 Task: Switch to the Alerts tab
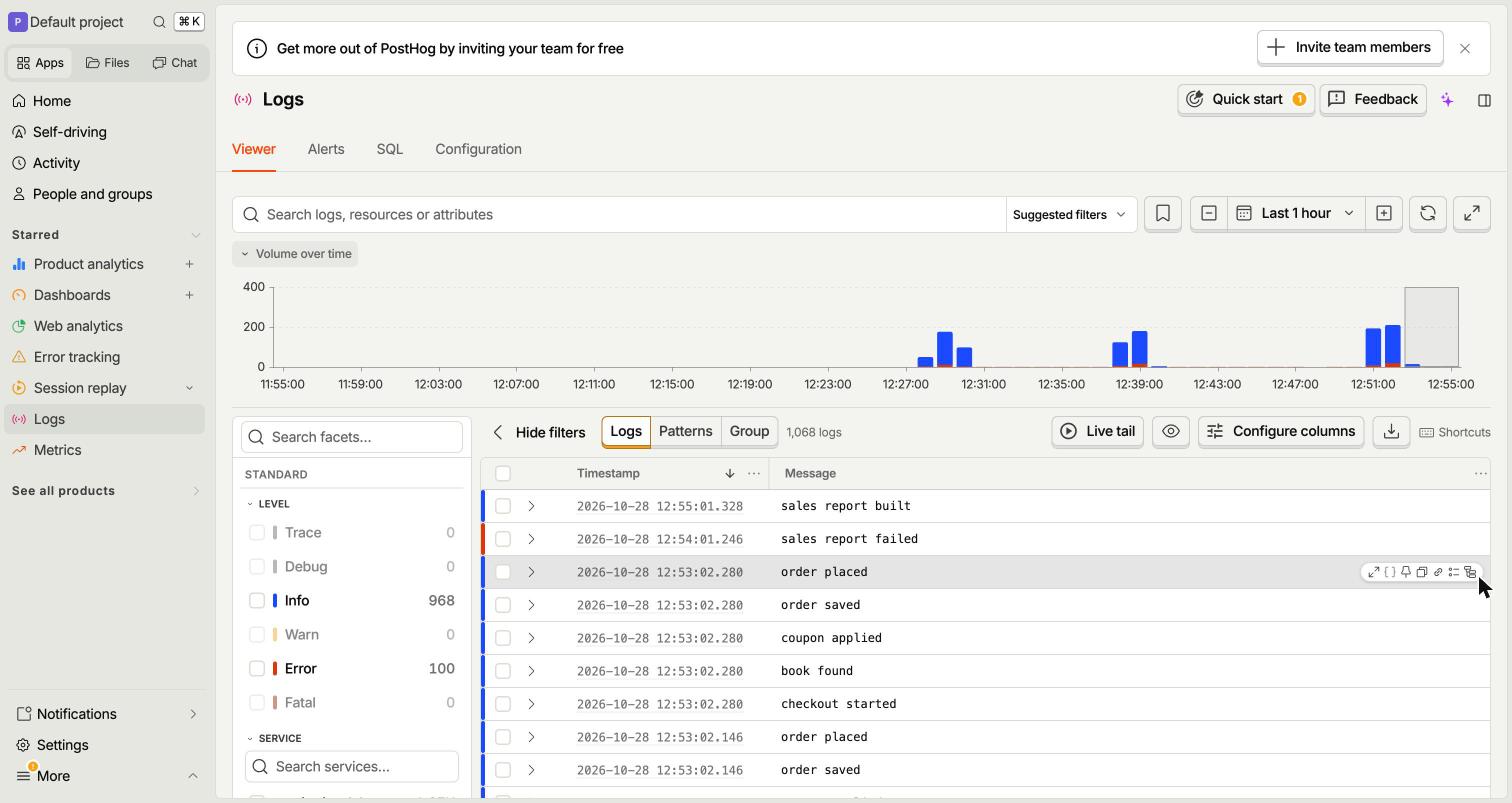(x=326, y=149)
